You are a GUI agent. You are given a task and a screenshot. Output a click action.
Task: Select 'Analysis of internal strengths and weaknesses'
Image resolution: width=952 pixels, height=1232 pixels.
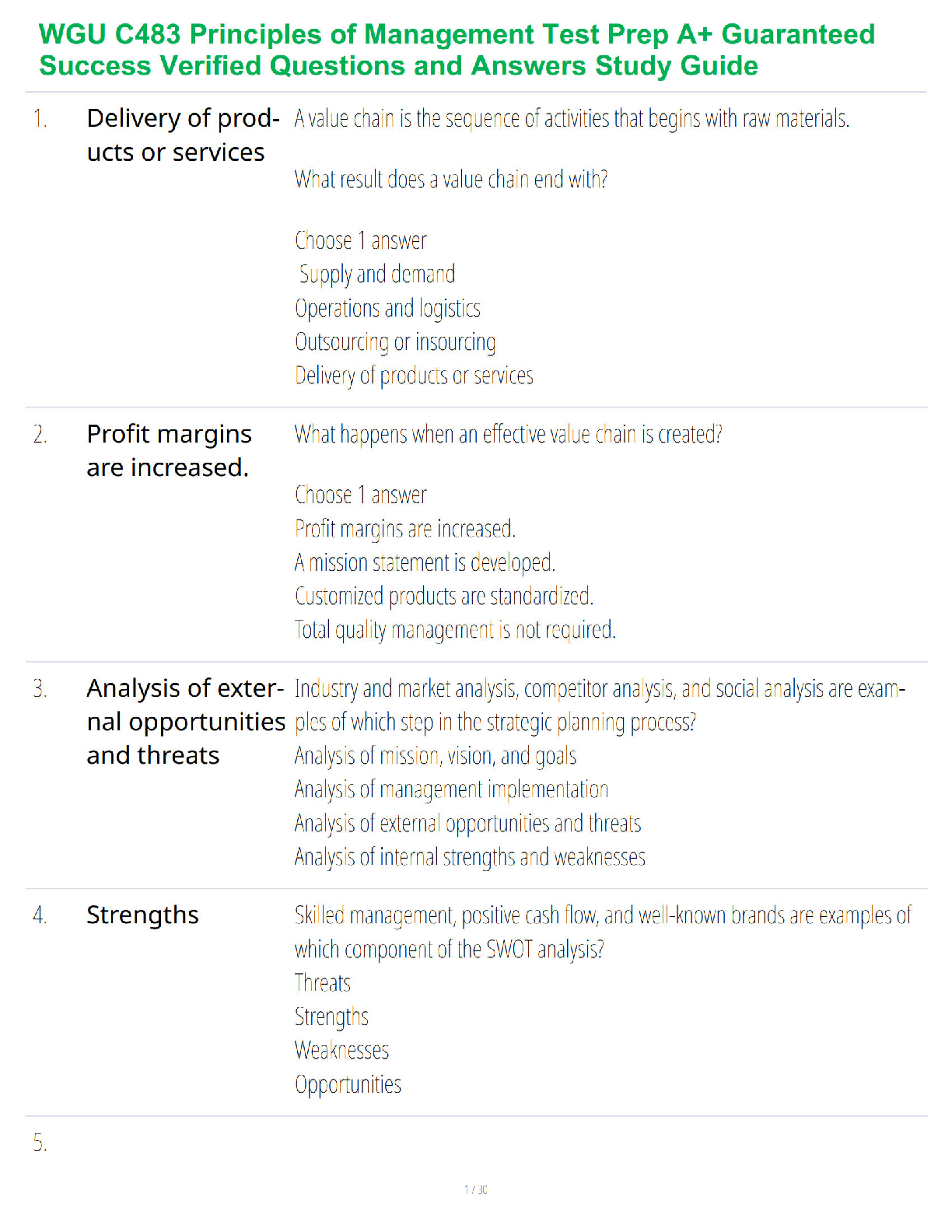coord(470,856)
